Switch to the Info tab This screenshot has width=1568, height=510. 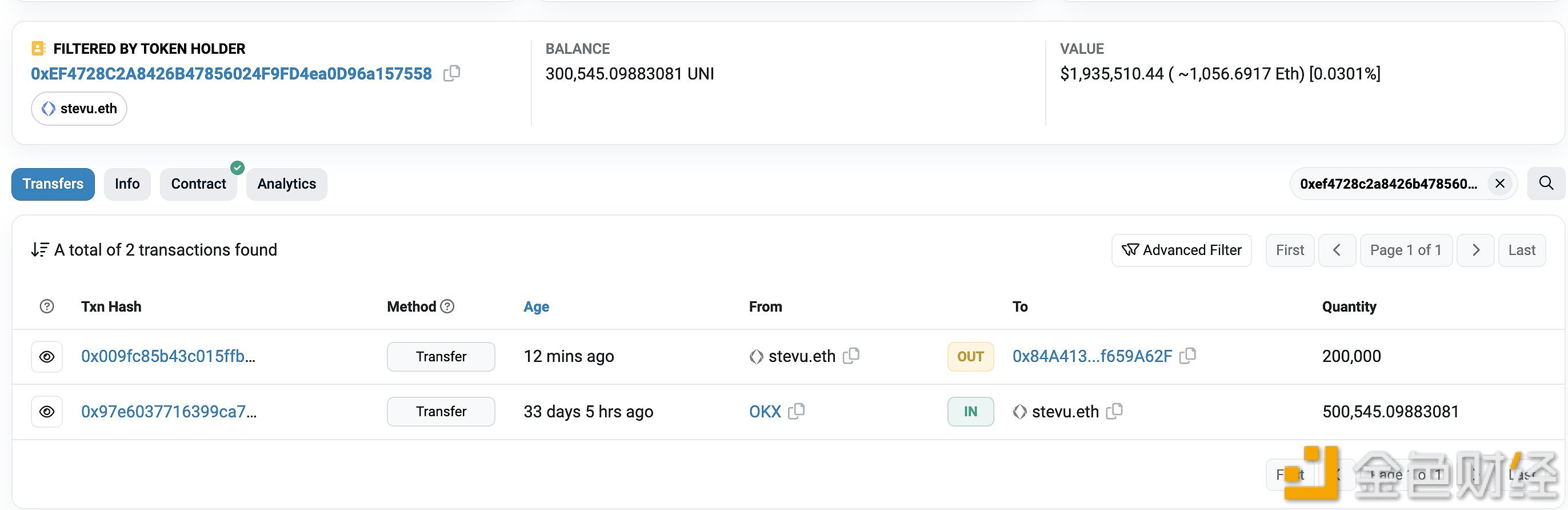[127, 184]
